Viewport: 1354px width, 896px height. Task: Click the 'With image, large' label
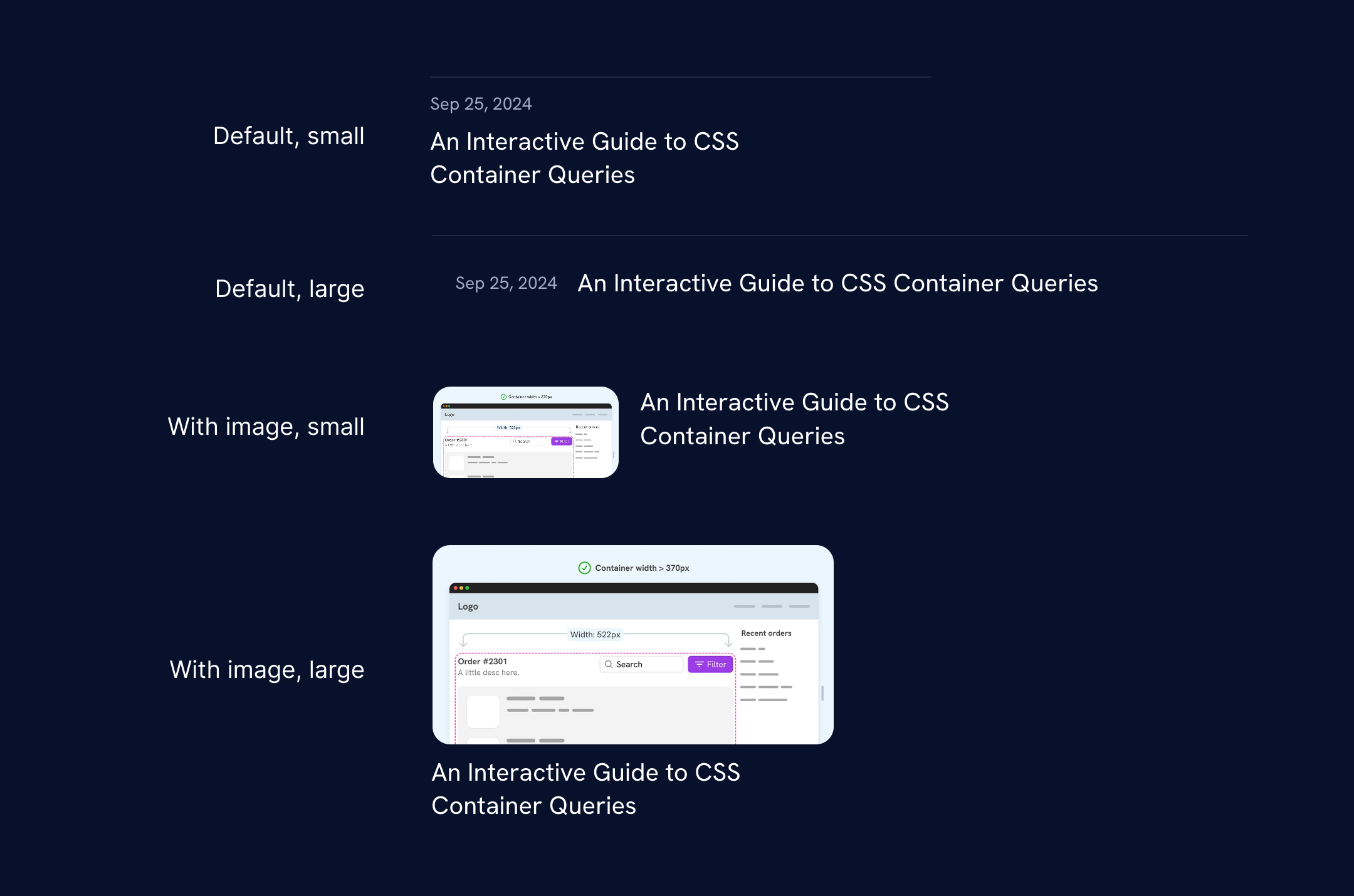[266, 670]
